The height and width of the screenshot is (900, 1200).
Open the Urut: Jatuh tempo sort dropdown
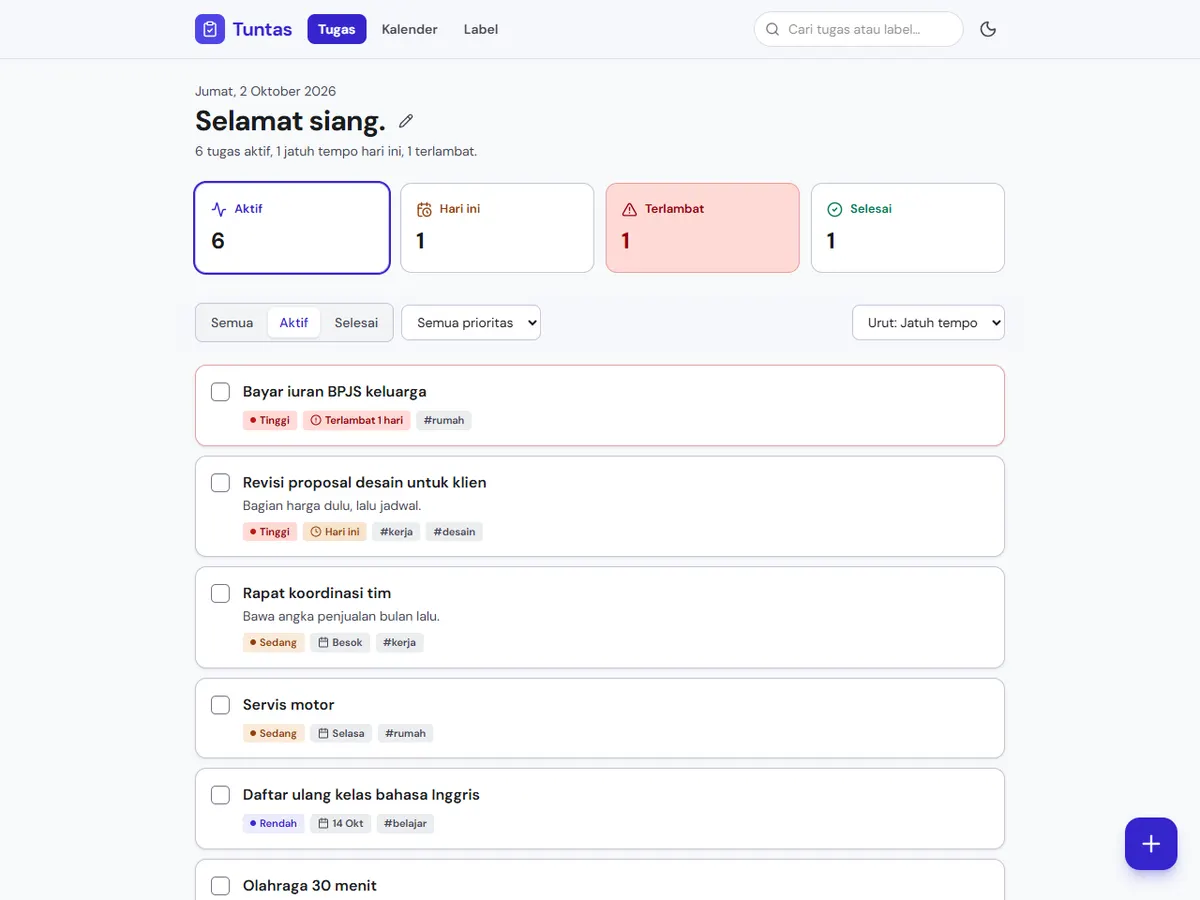[x=928, y=322]
